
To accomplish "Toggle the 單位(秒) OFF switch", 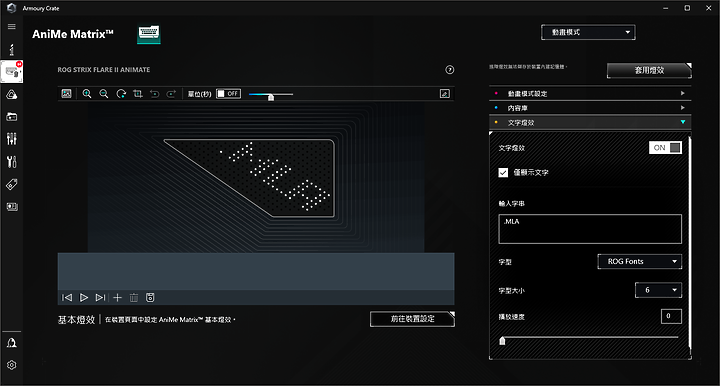I will click(x=229, y=94).
